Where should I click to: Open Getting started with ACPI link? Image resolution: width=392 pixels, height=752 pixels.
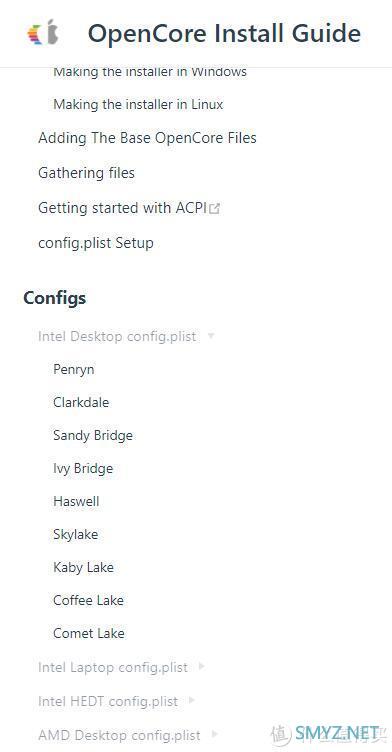pyautogui.click(x=122, y=208)
